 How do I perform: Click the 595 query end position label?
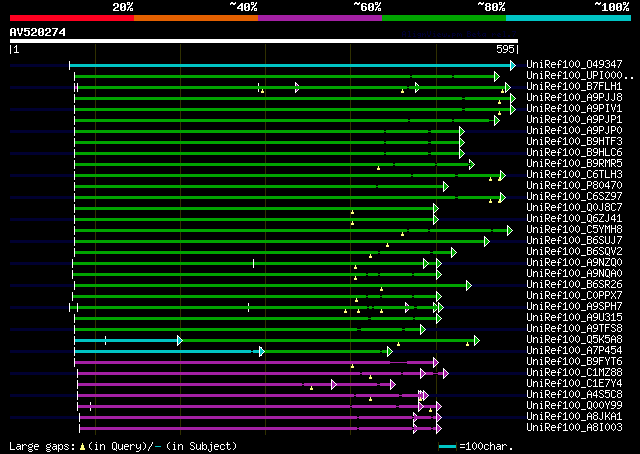click(x=505, y=49)
